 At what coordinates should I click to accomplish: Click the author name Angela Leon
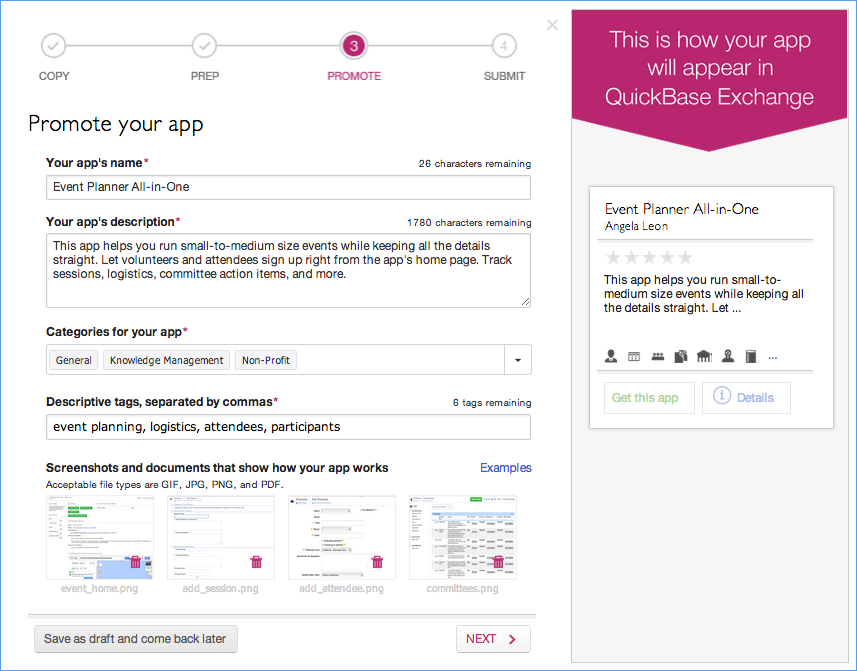tap(636, 226)
